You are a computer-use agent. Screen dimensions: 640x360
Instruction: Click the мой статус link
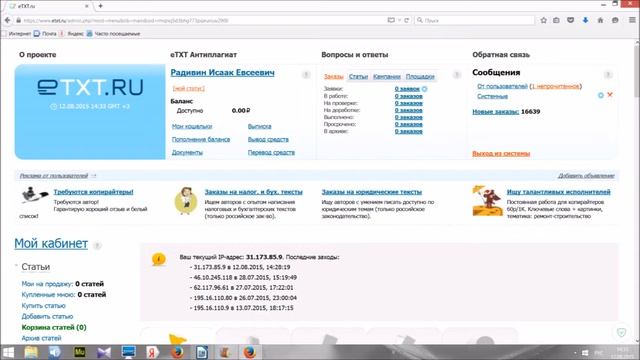tap(189, 88)
